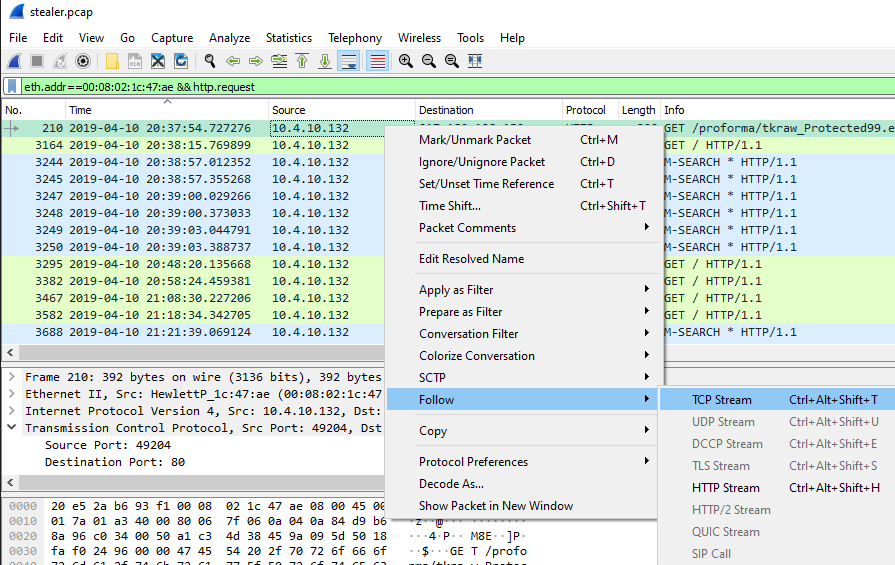This screenshot has width=895, height=565.
Task: Go back in packet history arrow
Action: click(x=233, y=61)
